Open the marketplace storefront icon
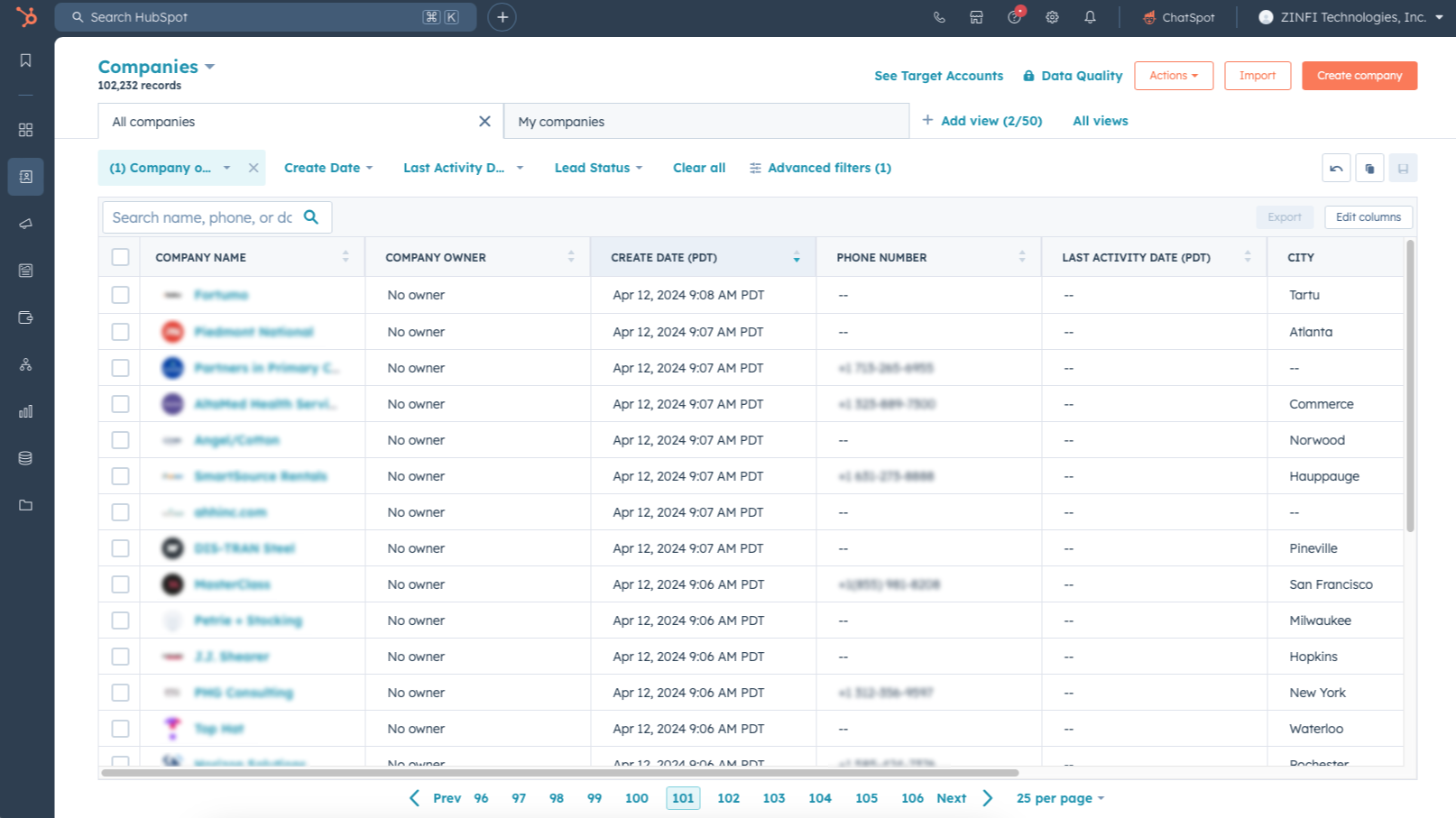 click(976, 17)
